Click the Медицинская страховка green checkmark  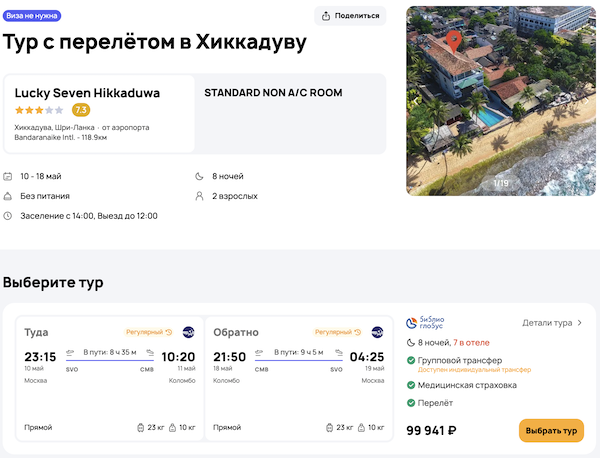tap(411, 385)
